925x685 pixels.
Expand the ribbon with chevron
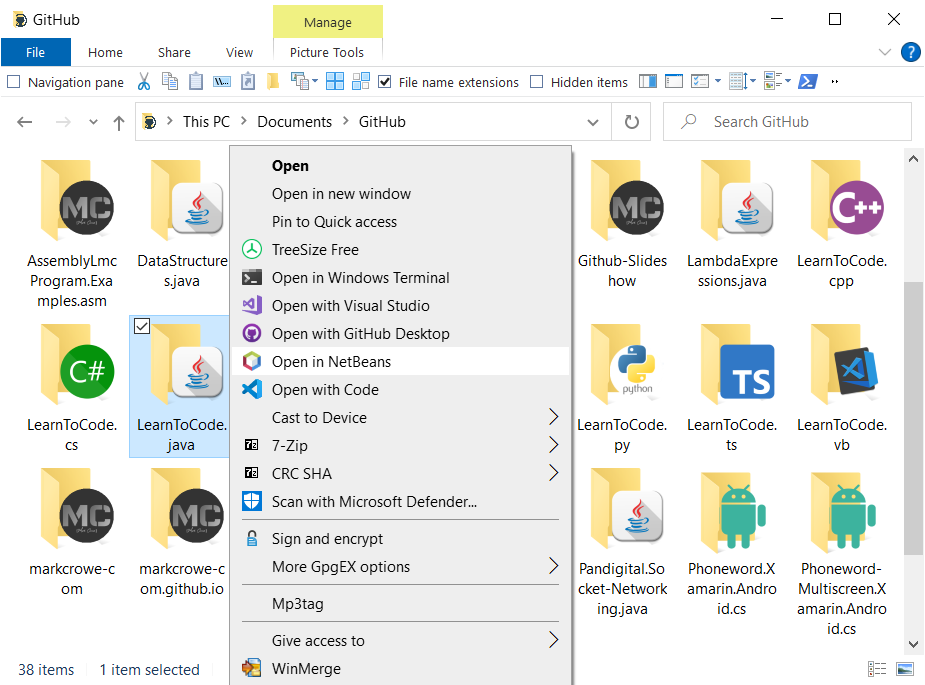click(884, 52)
